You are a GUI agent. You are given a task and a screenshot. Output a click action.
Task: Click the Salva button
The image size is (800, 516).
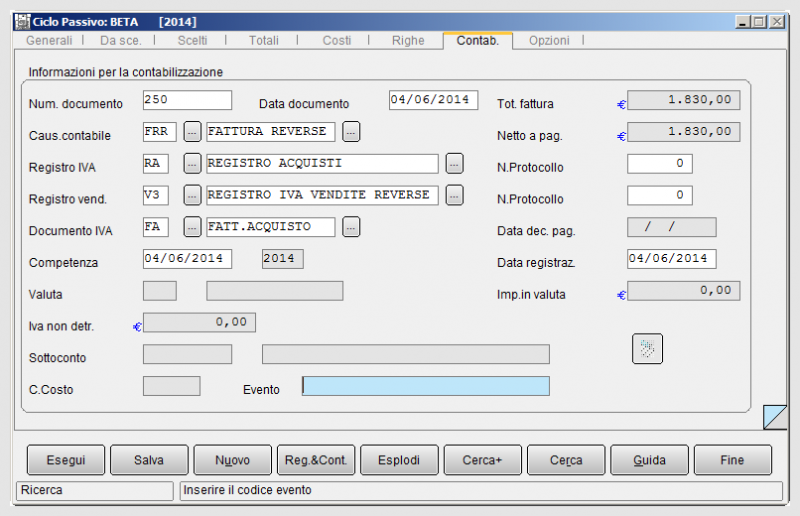149,460
